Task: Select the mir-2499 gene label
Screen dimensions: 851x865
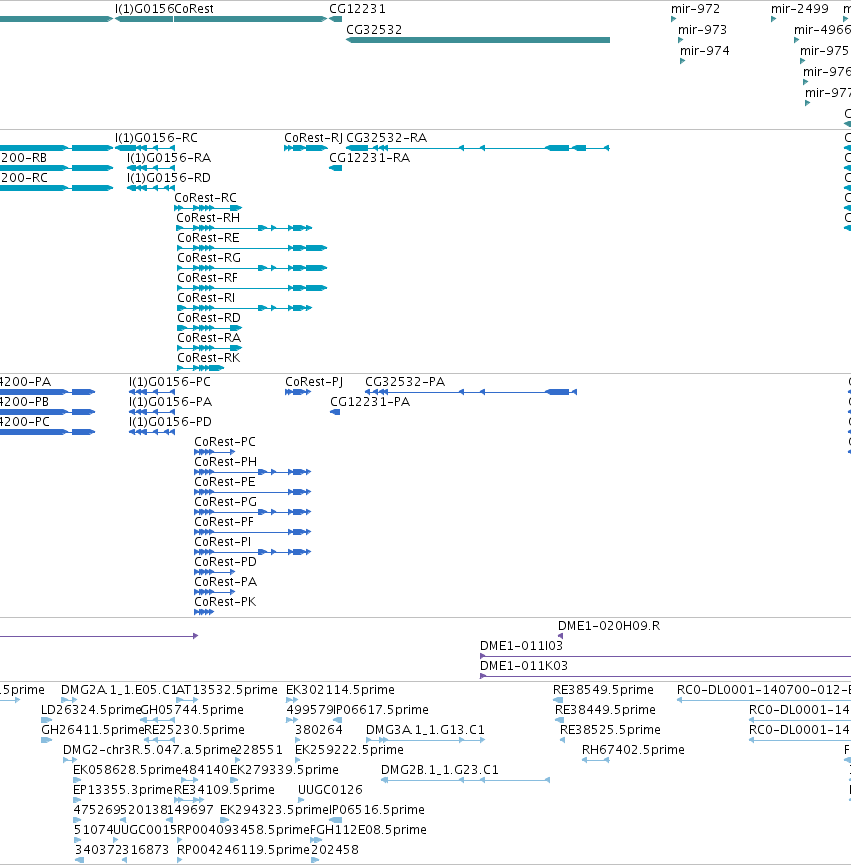Action: coord(800,9)
